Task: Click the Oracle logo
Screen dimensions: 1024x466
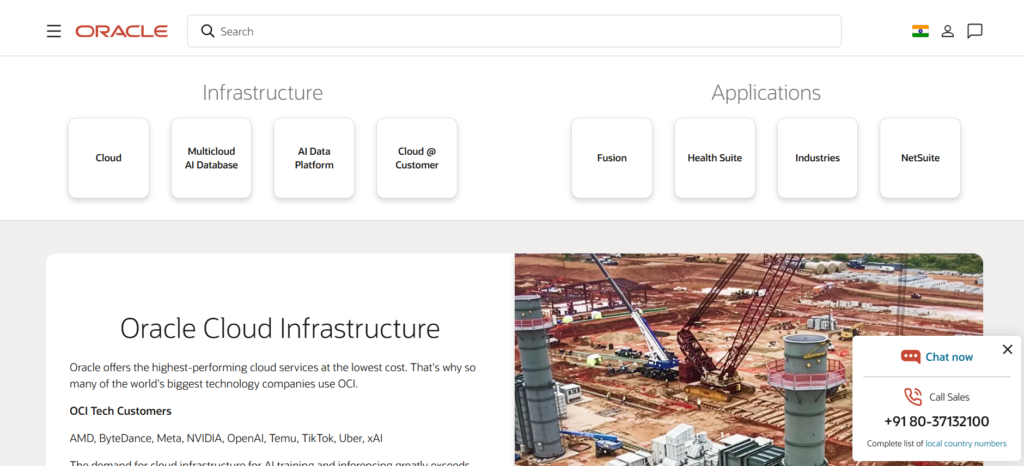Action: point(121,31)
